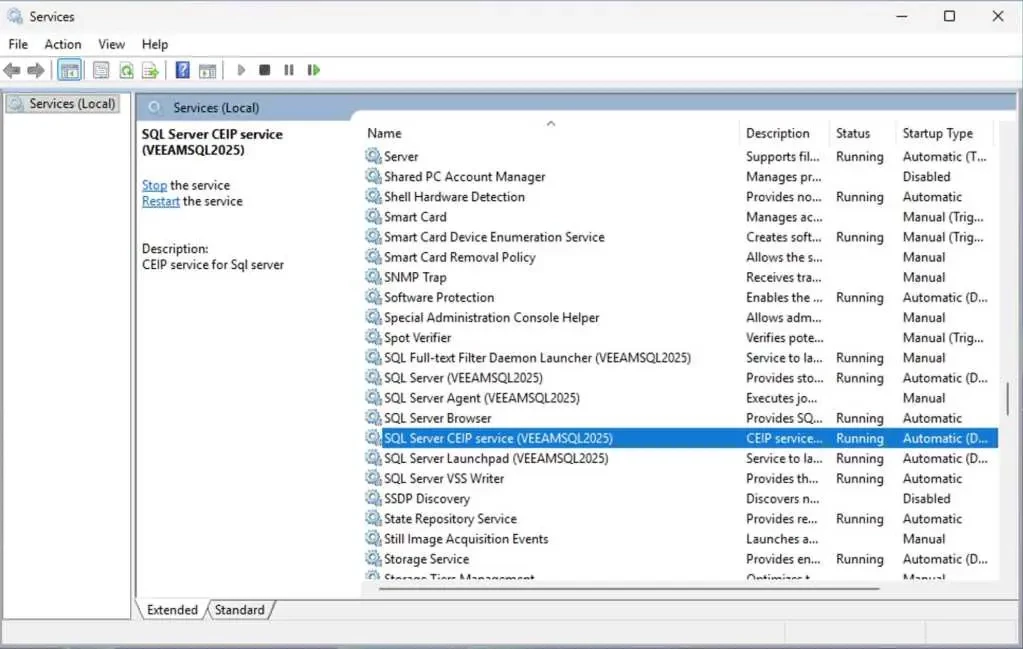
Task: Click the horizontal scrollbar of services list
Action: point(629,589)
